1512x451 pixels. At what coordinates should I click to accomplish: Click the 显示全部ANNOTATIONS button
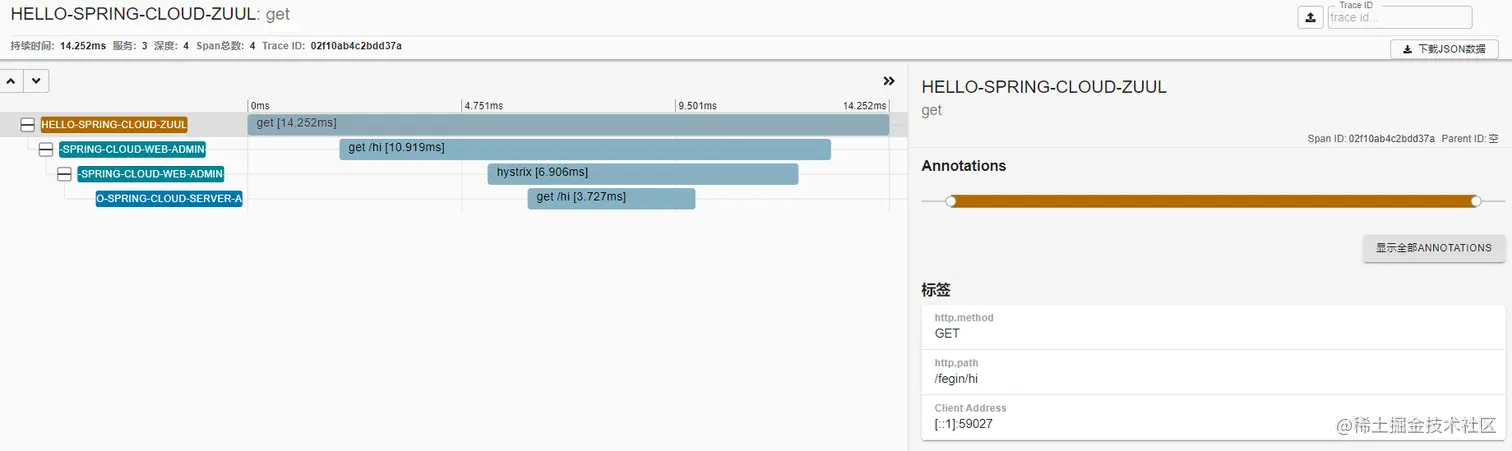(x=1433, y=248)
